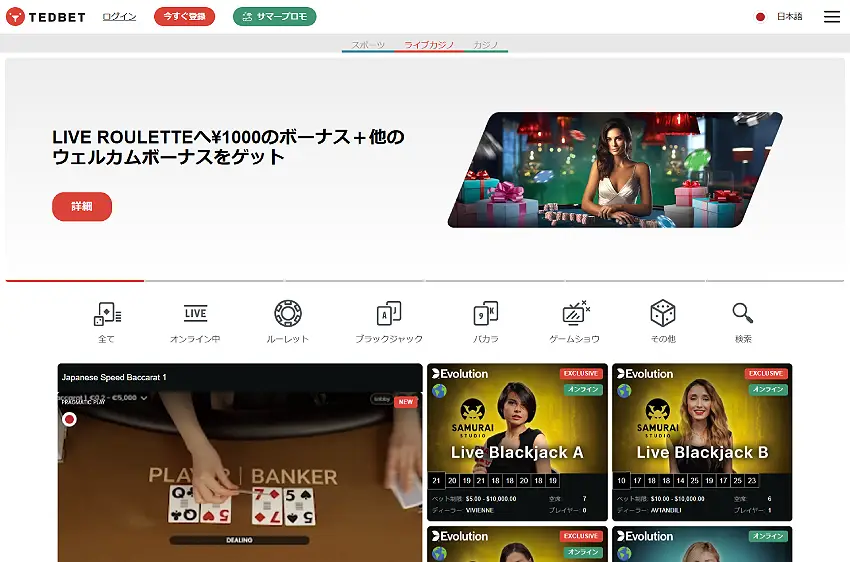Click the live roulette banner image

click(x=615, y=170)
